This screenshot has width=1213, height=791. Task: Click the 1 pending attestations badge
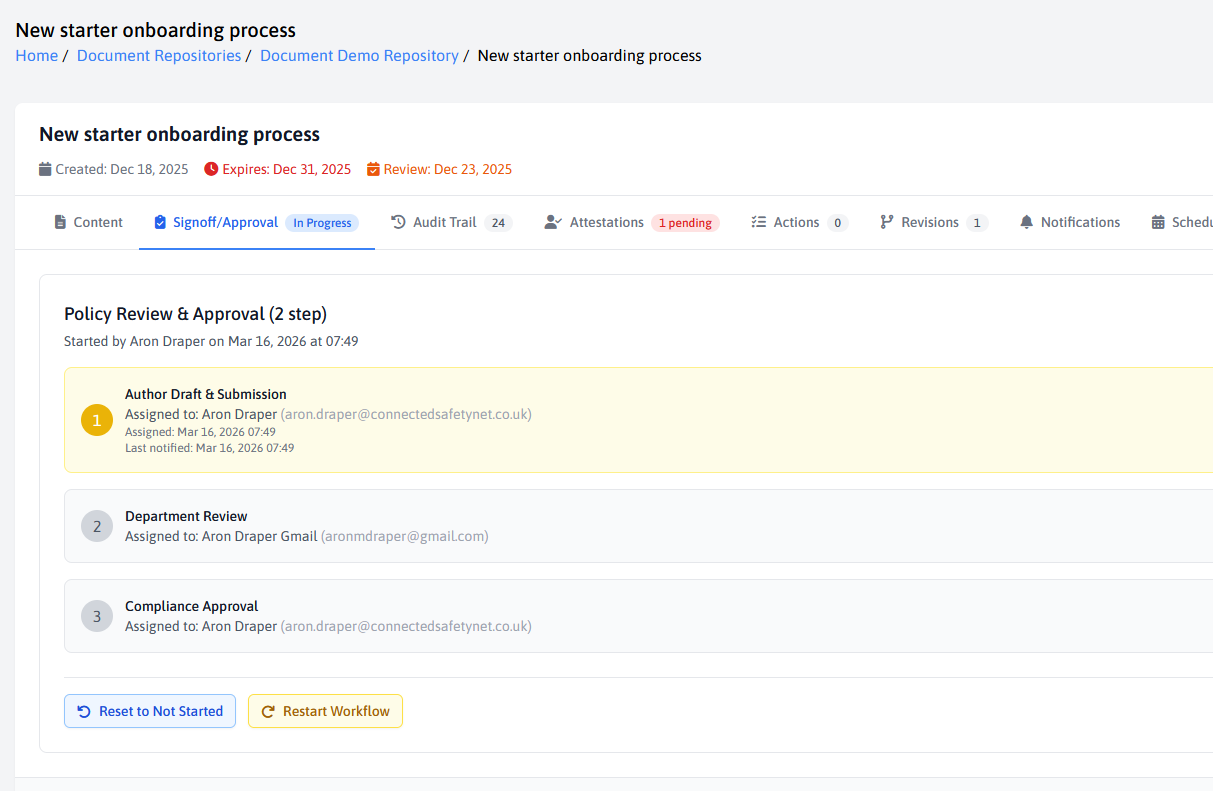685,223
